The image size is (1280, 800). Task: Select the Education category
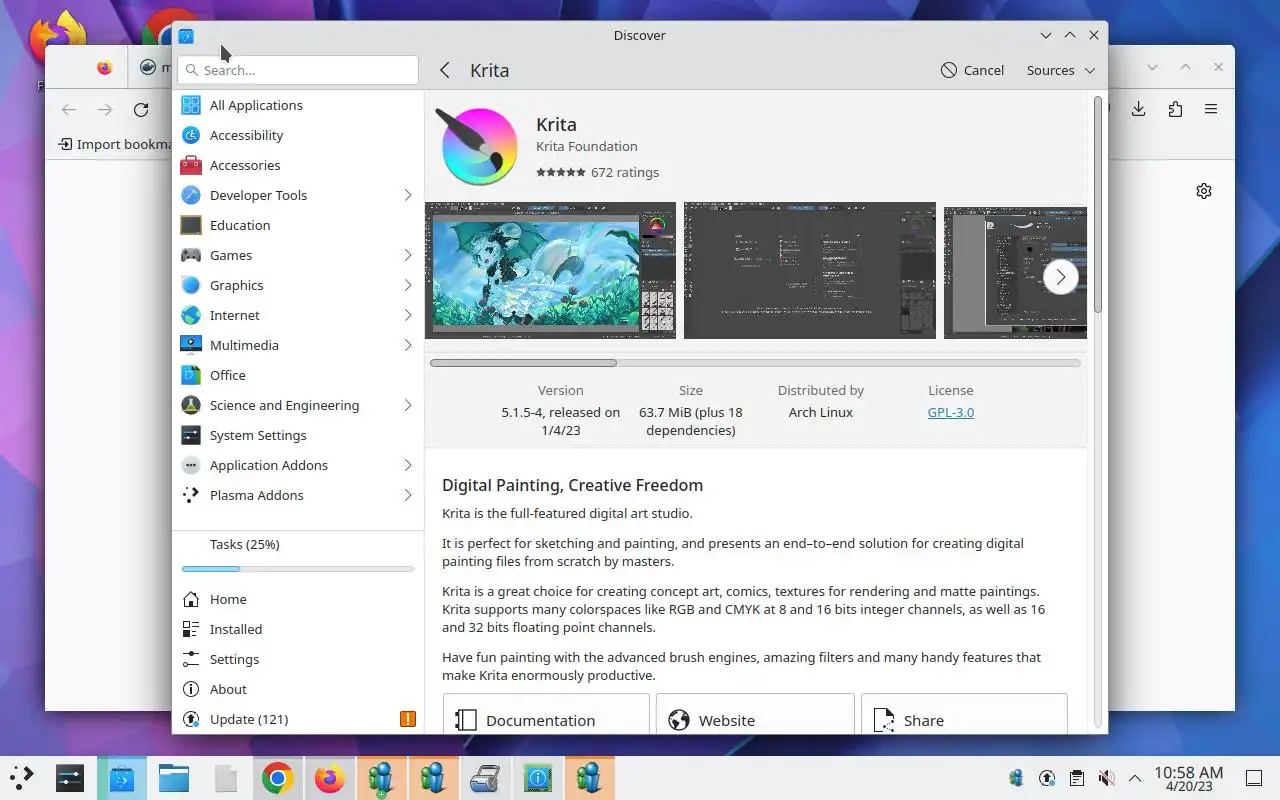click(x=298, y=225)
